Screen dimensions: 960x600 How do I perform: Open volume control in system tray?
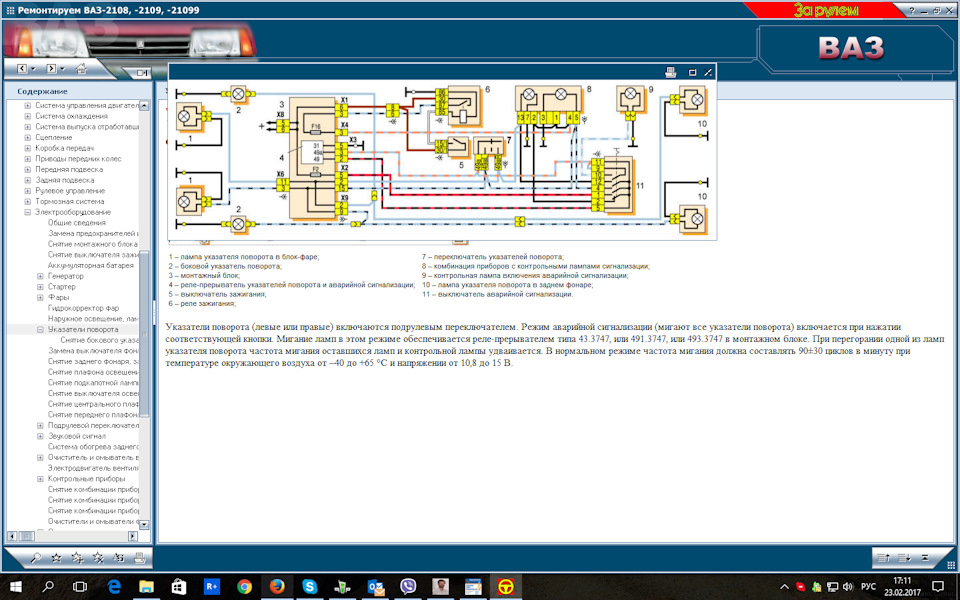click(848, 587)
